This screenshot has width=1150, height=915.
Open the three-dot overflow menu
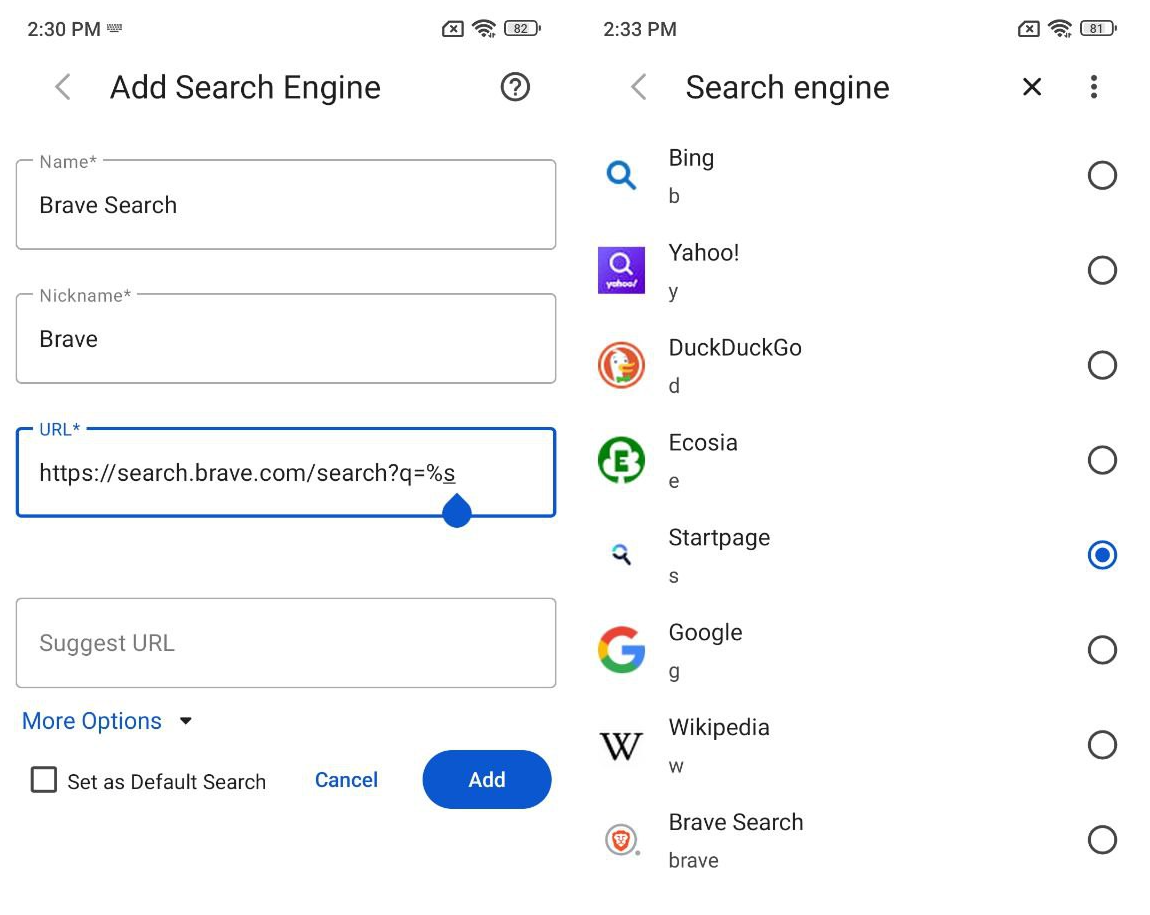click(1094, 88)
